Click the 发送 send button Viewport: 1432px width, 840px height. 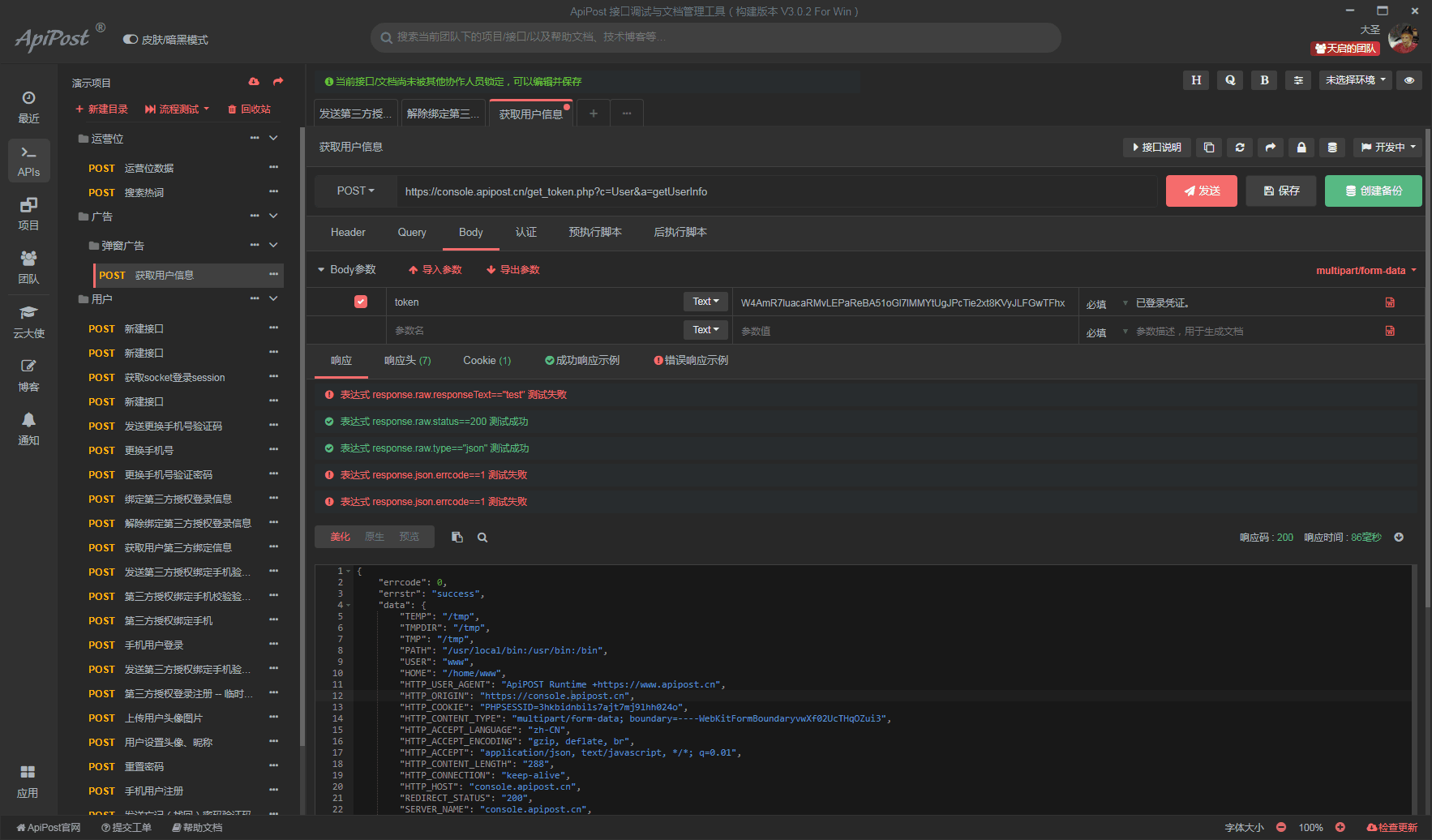click(1202, 191)
